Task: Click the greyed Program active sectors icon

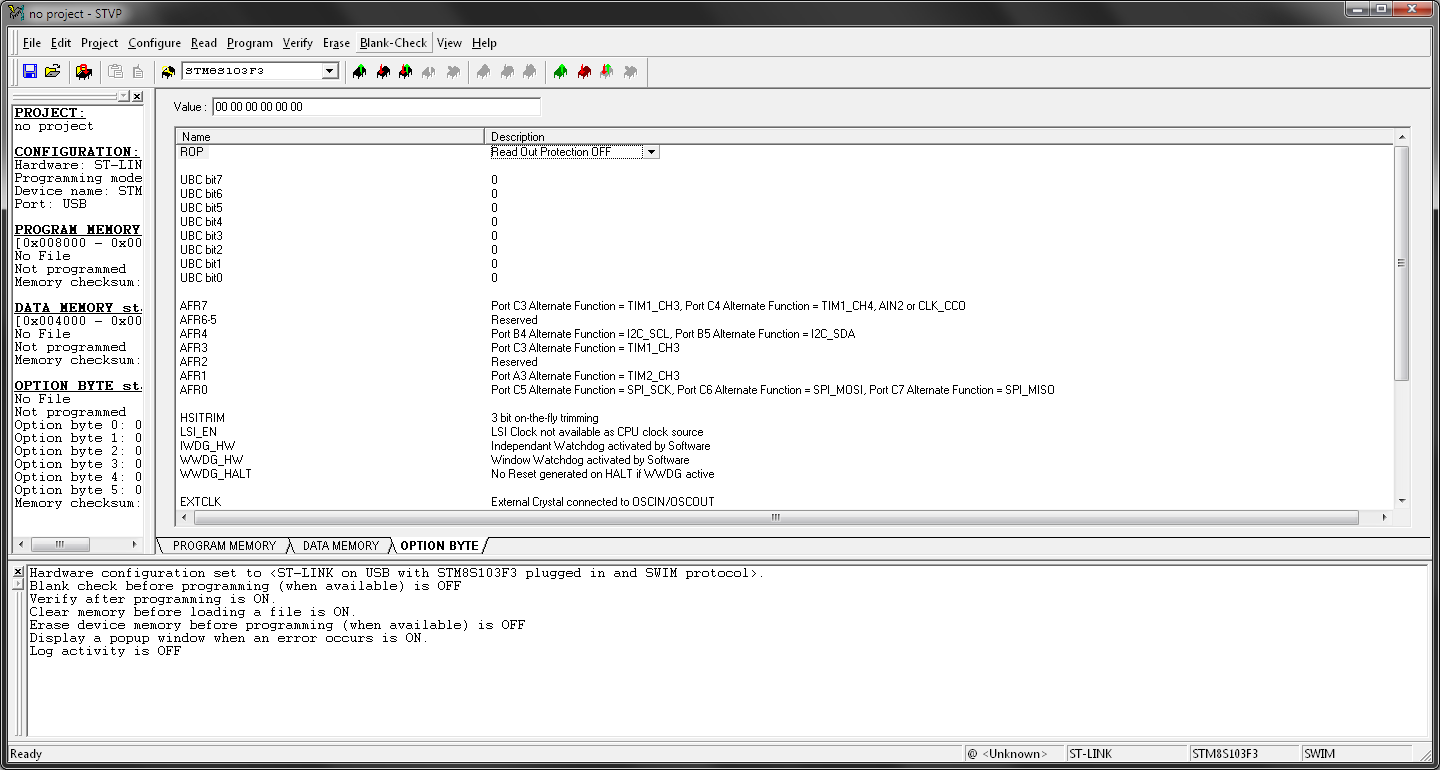Action: (x=506, y=71)
